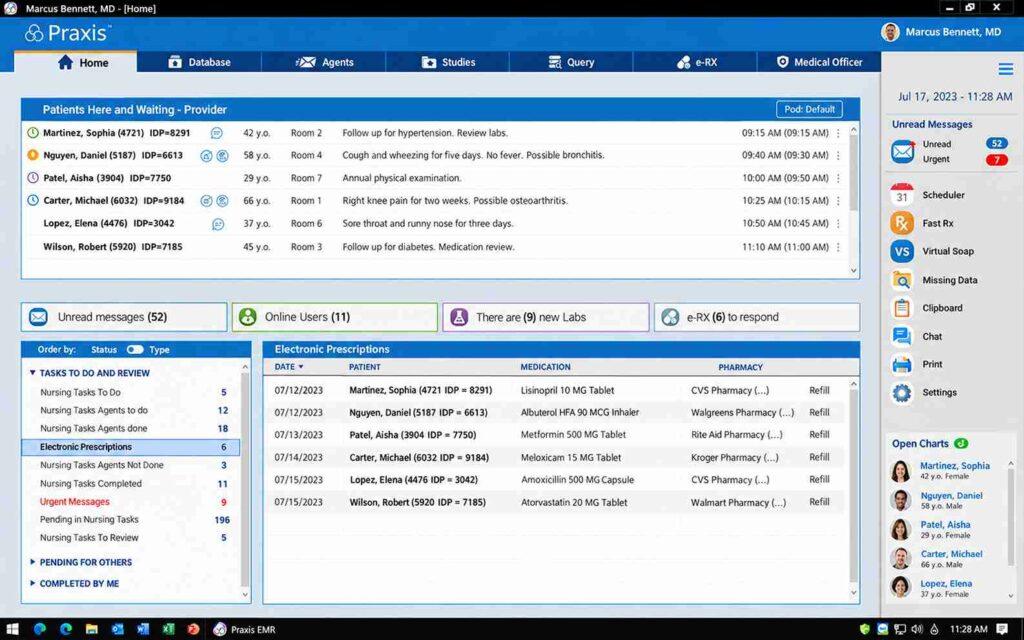Click Marcus Bennett profile avatar in header
1024x640 pixels.
pyautogui.click(x=890, y=32)
